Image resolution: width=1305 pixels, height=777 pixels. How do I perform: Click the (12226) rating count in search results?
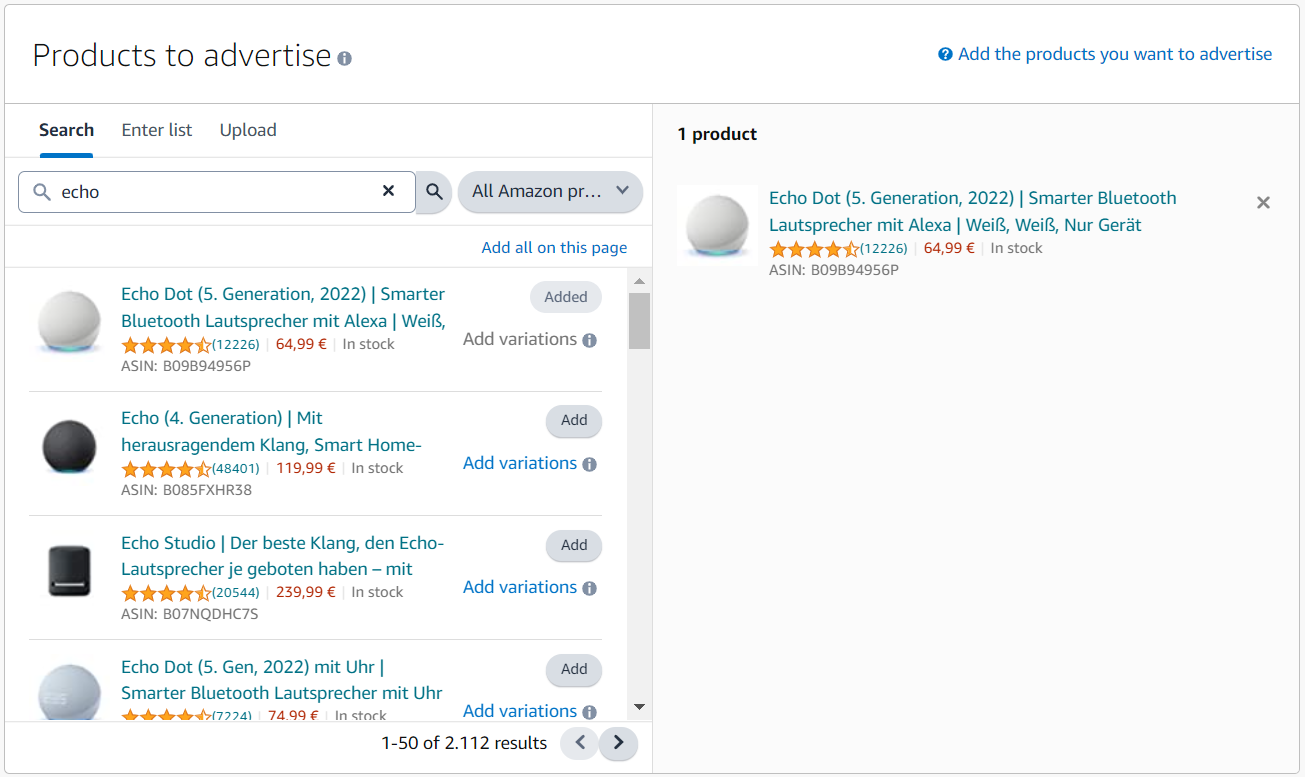point(236,344)
